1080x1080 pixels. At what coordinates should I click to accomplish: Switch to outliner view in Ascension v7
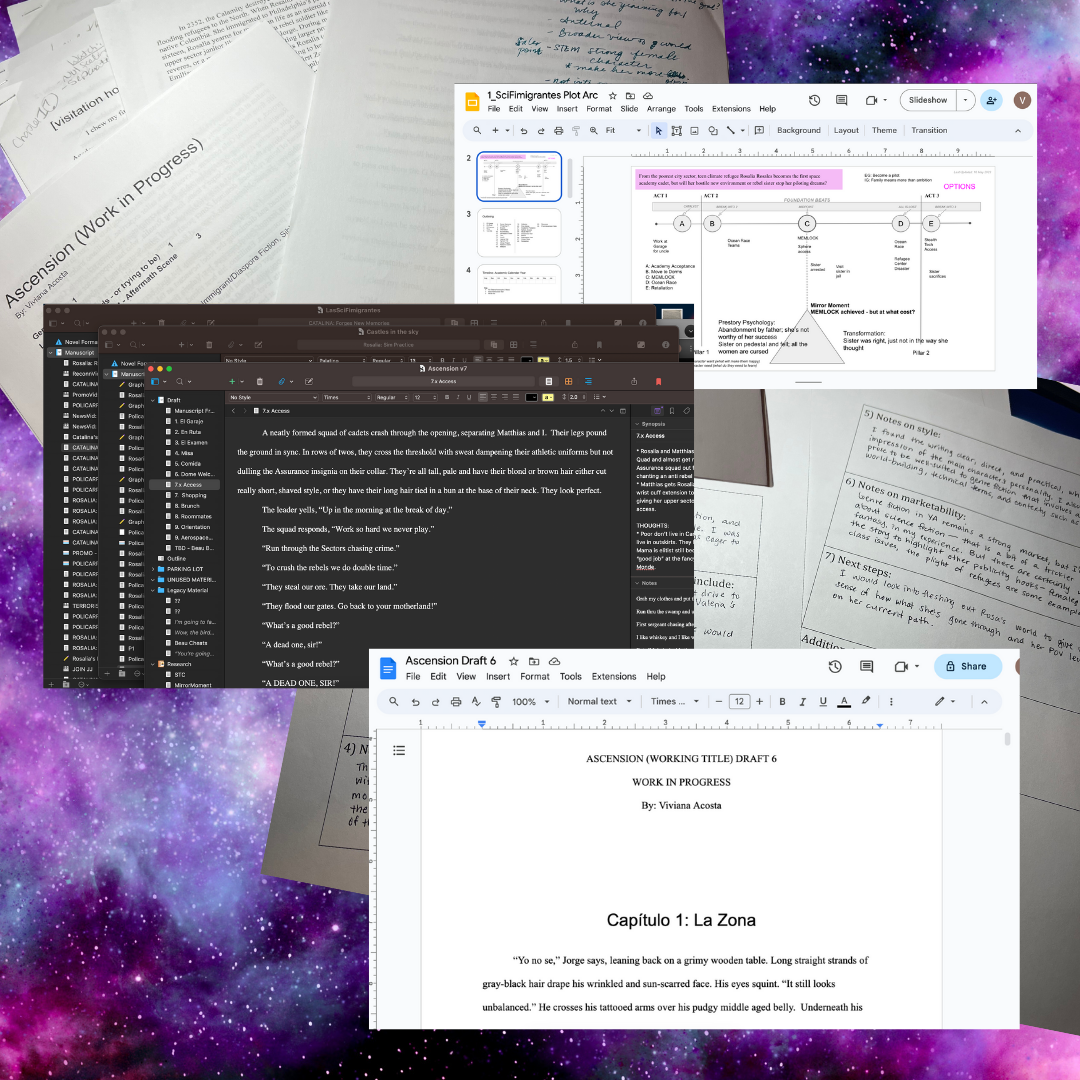(x=588, y=381)
